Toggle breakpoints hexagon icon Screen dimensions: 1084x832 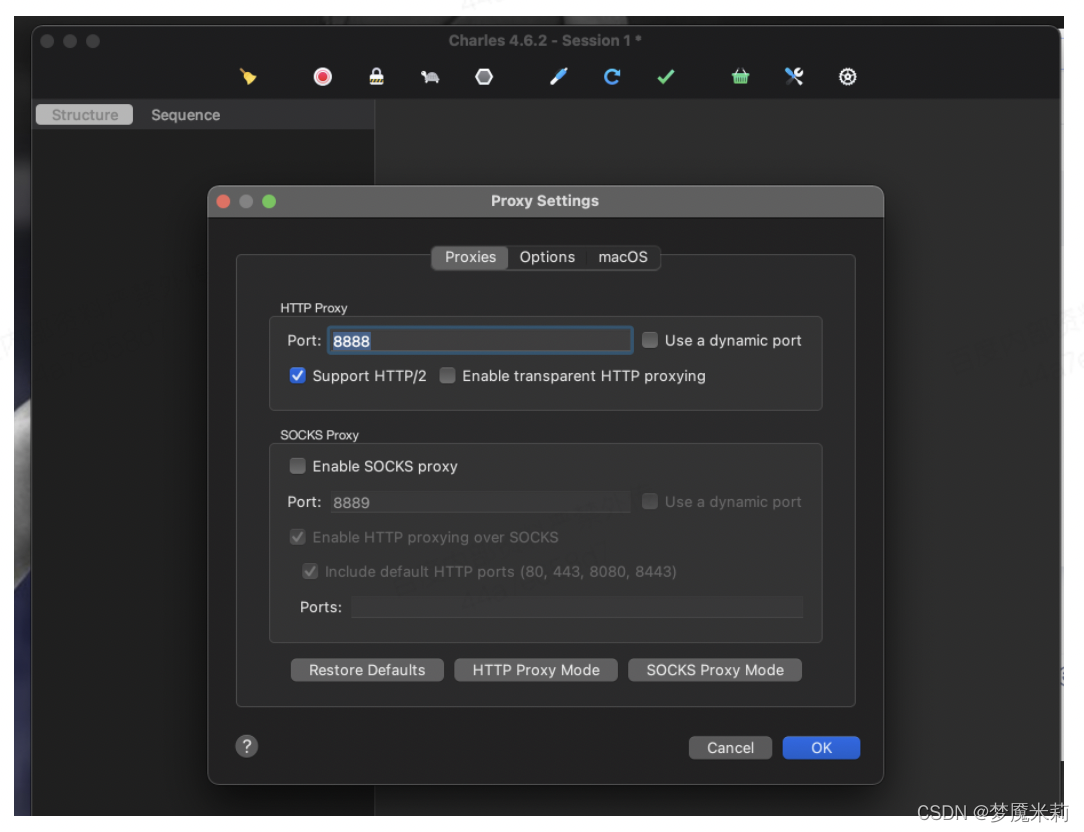point(484,76)
